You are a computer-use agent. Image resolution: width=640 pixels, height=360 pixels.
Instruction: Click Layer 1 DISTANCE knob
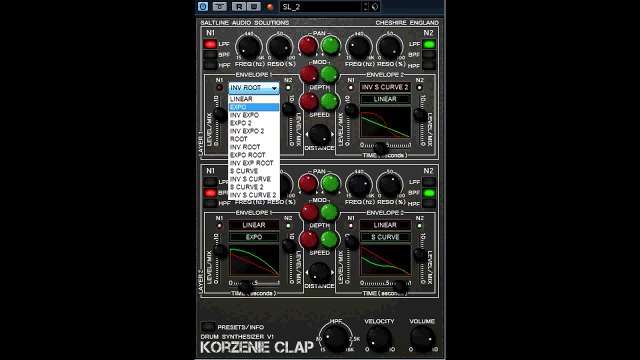(x=320, y=134)
